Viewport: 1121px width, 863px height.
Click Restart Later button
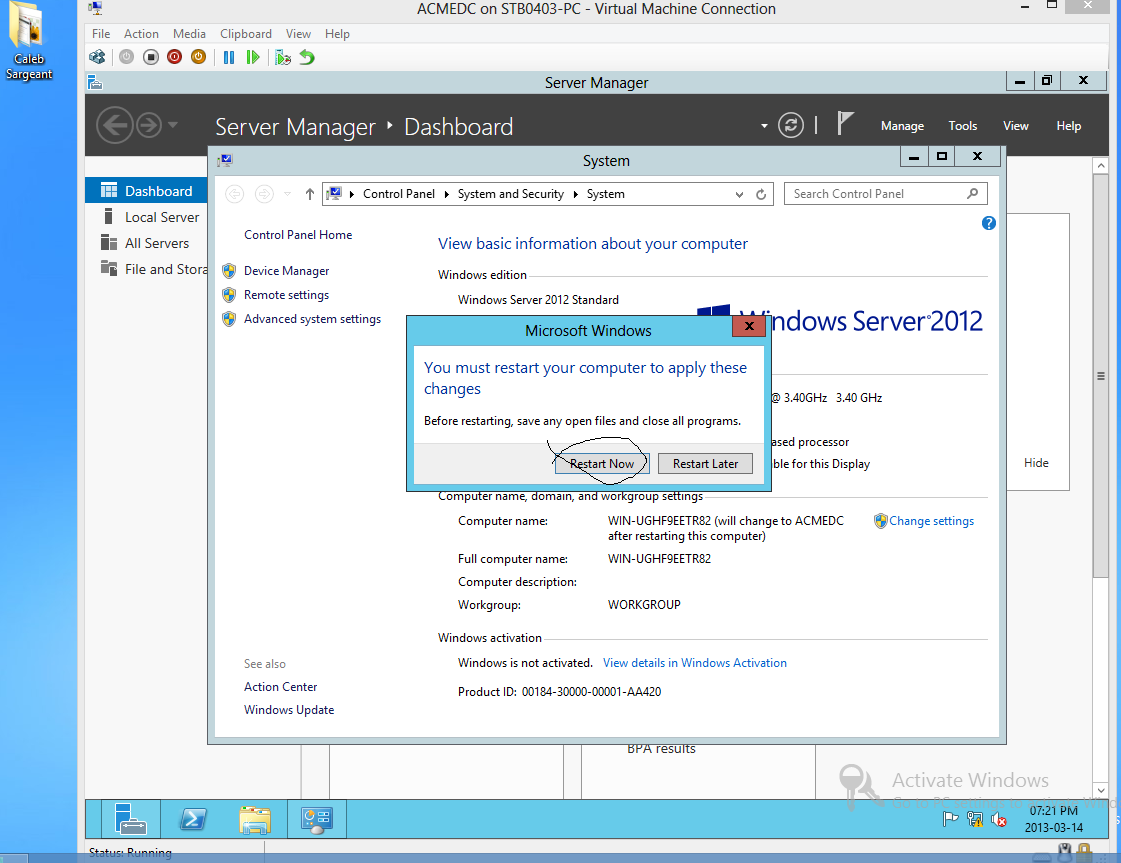coord(705,464)
